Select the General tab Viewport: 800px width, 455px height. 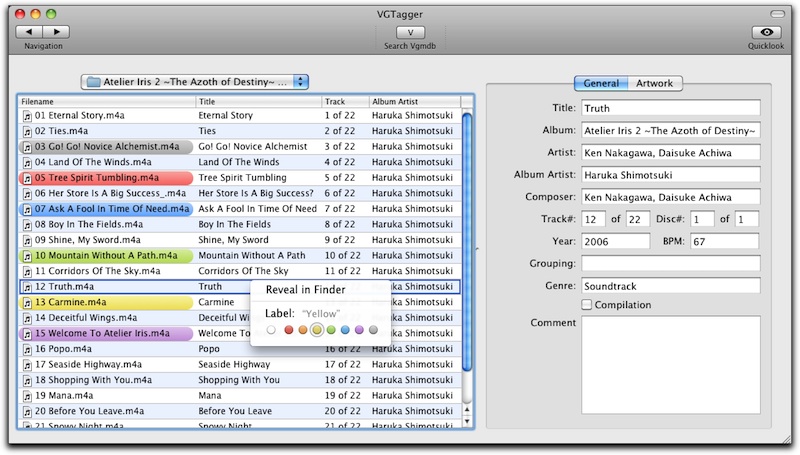pyautogui.click(x=600, y=83)
